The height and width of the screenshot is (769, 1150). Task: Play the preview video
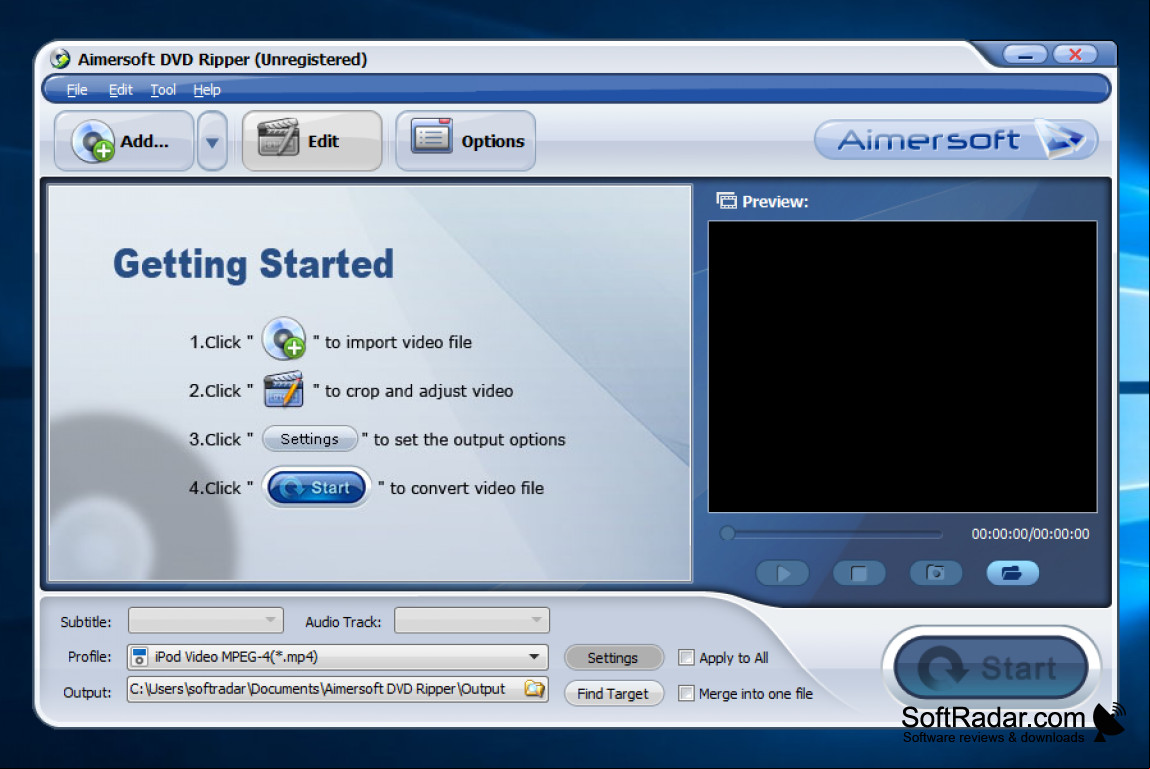(x=783, y=573)
